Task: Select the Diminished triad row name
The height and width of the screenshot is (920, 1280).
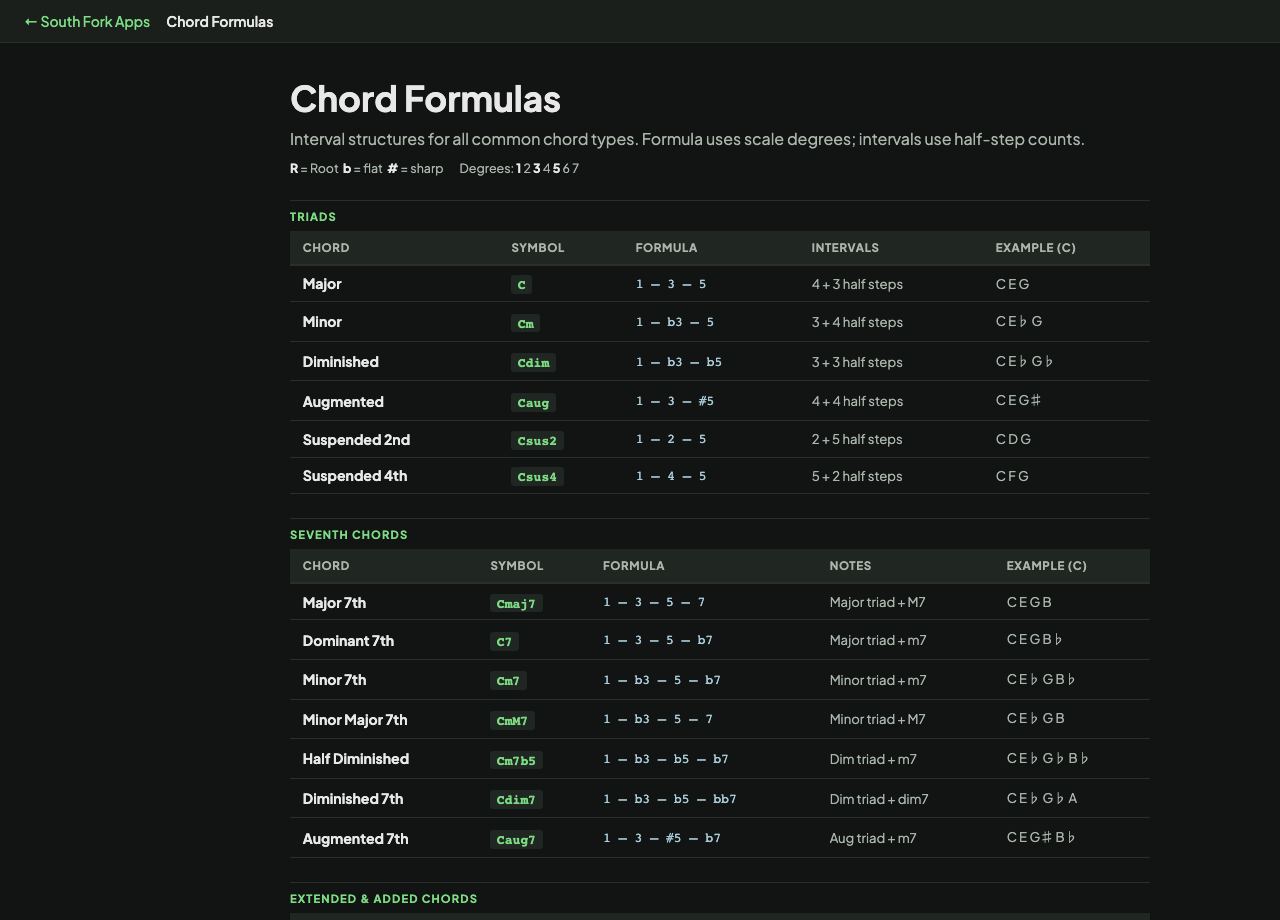Action: (341, 362)
